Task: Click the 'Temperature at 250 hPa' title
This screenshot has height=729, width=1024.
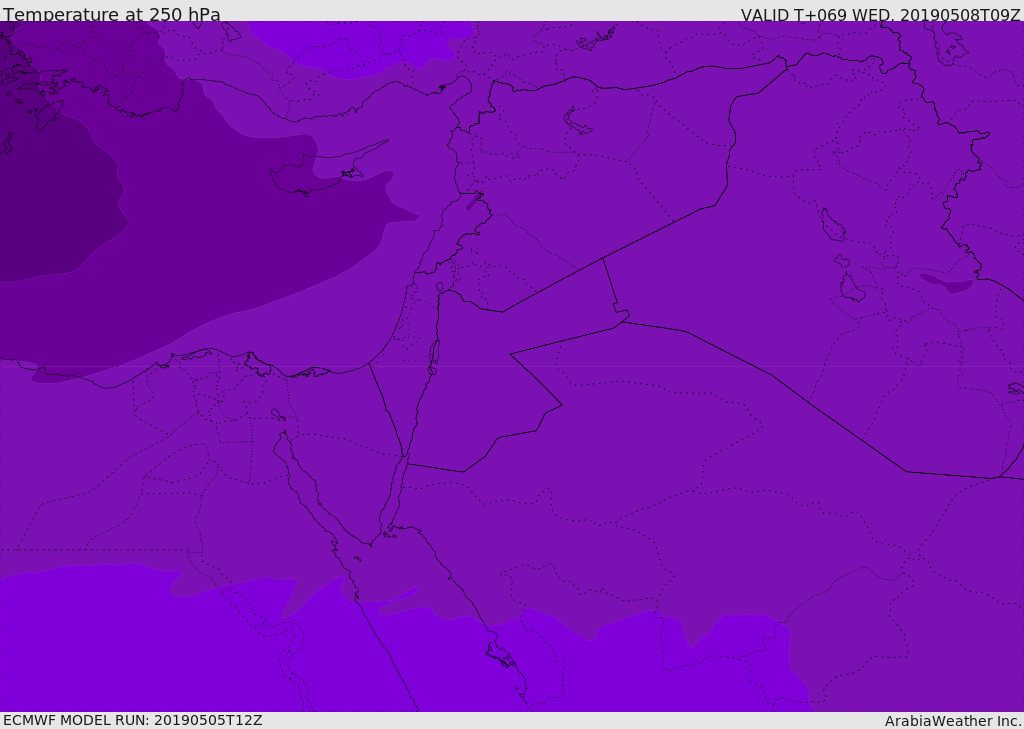Action: click(112, 15)
